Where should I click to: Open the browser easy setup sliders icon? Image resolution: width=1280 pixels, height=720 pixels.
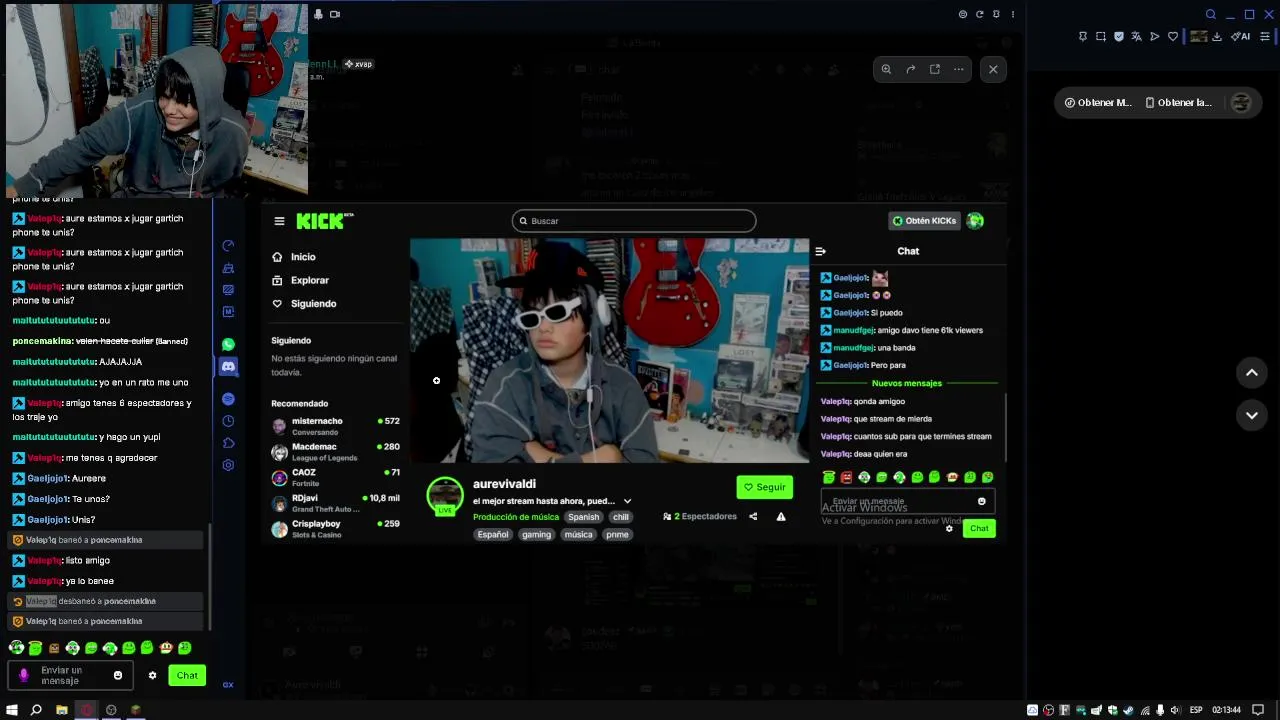1265,36
